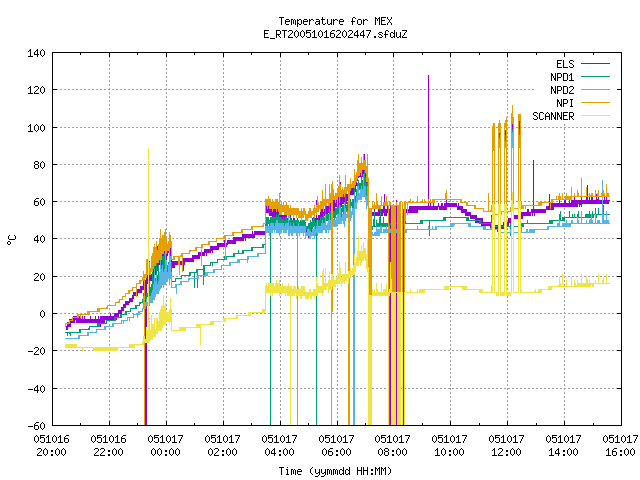
Task: Click the NPD2 legend label
Action: (562, 90)
